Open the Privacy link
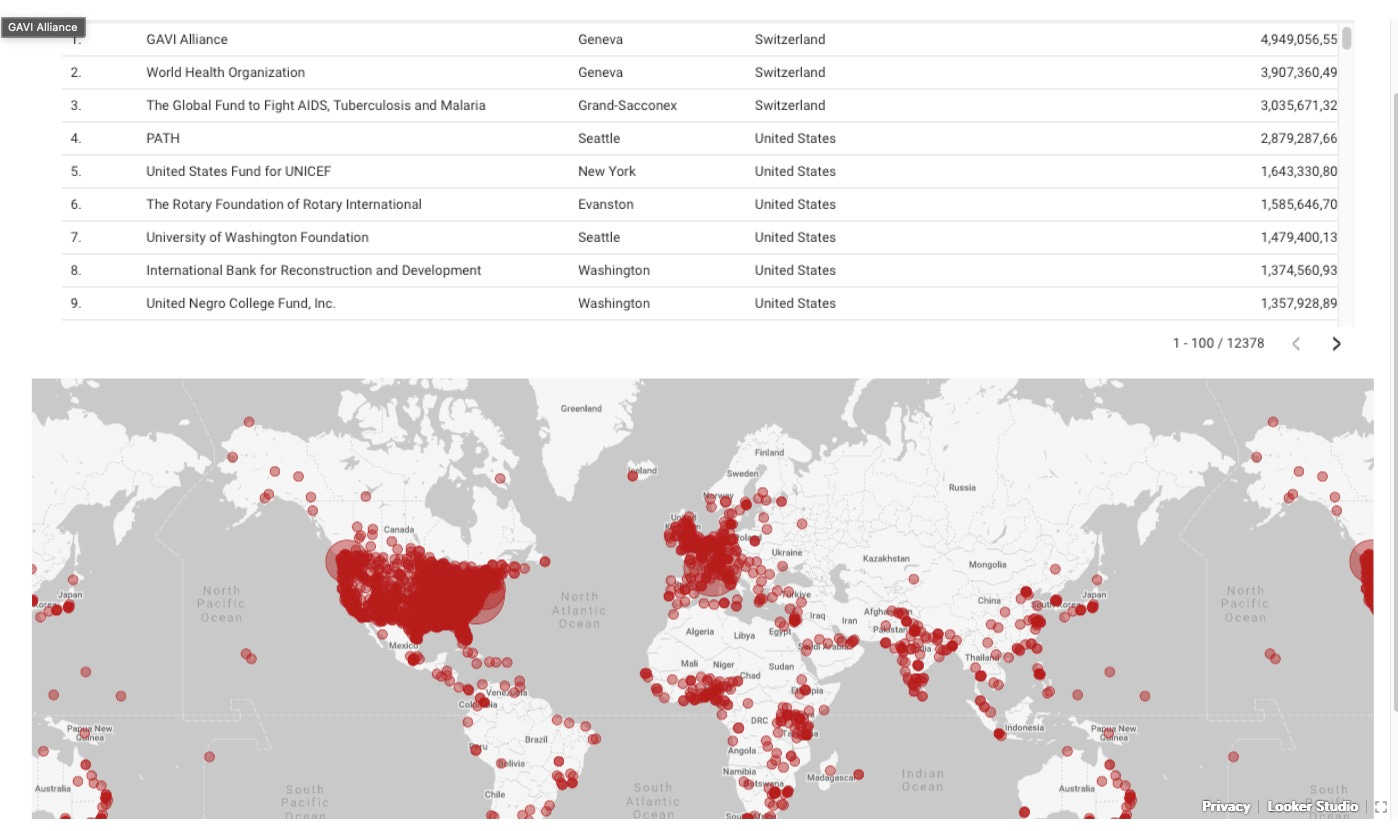This screenshot has width=1398, height=831. tap(1226, 806)
